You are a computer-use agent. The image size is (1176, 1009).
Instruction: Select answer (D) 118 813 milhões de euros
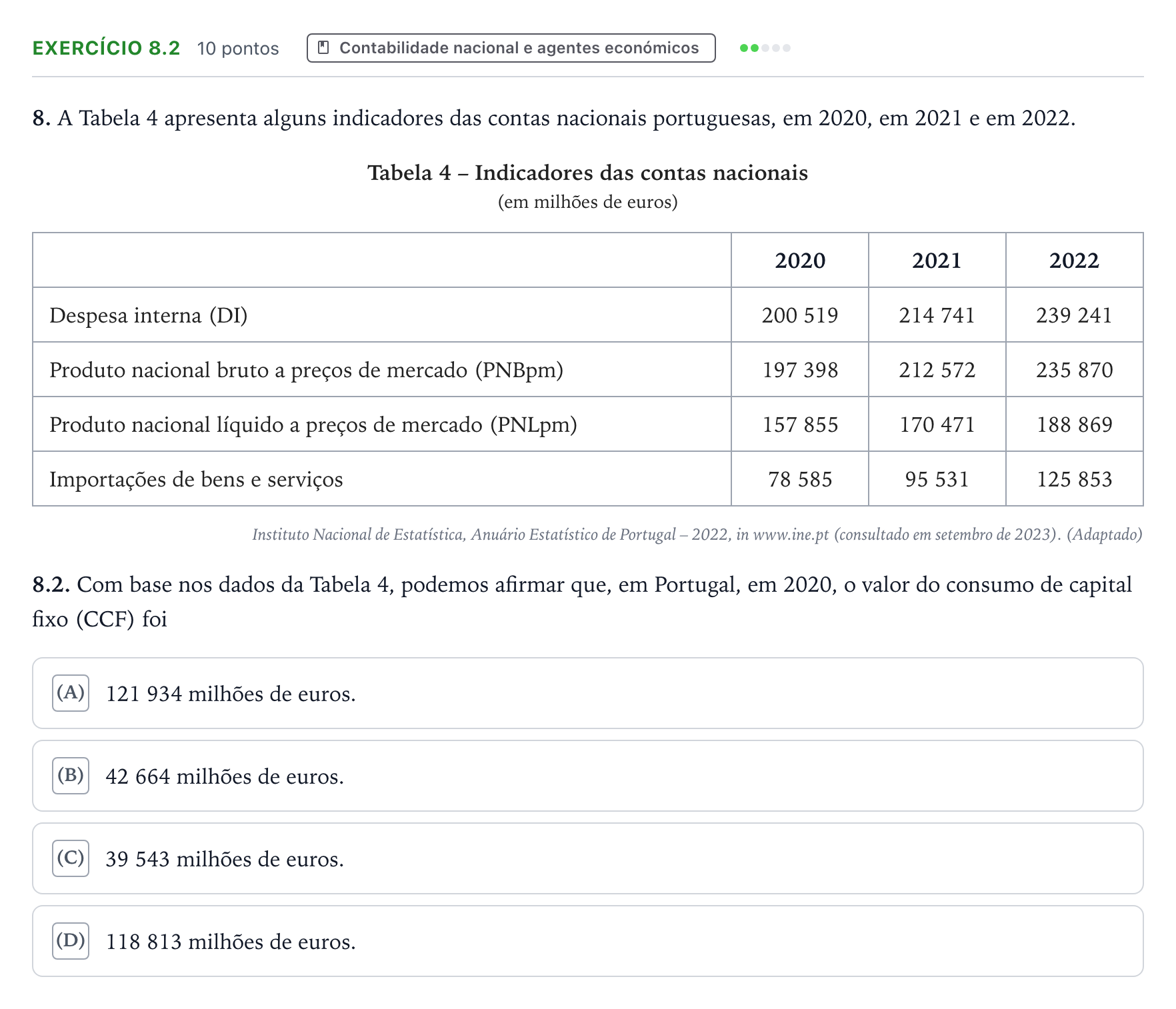click(x=587, y=941)
